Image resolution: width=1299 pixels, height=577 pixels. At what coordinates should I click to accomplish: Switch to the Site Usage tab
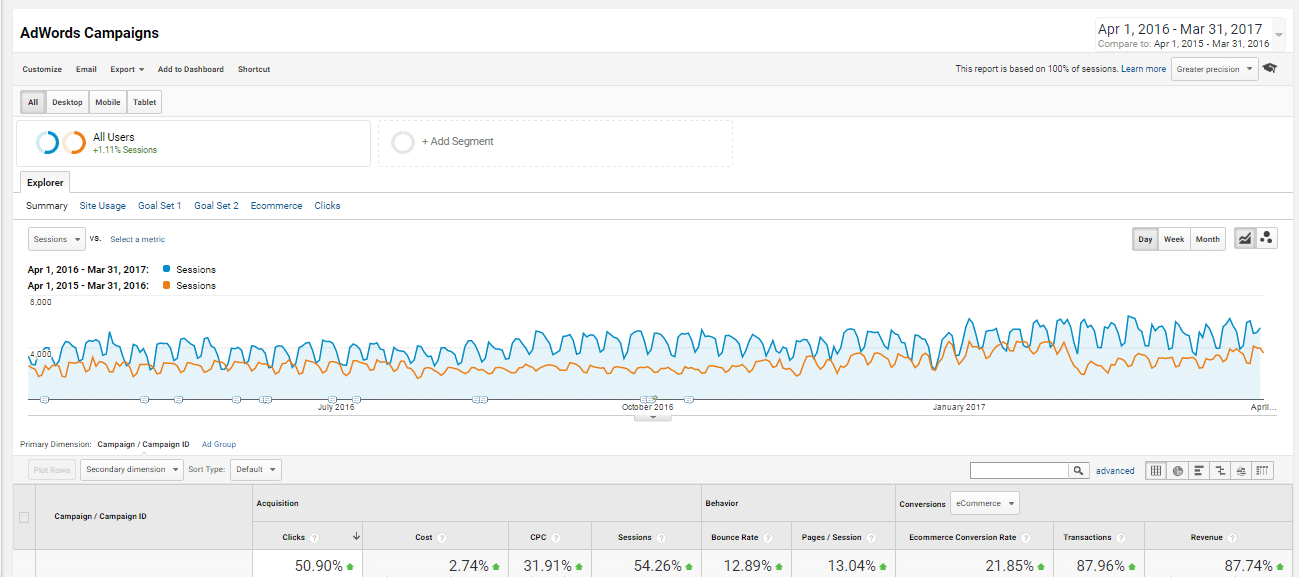103,206
